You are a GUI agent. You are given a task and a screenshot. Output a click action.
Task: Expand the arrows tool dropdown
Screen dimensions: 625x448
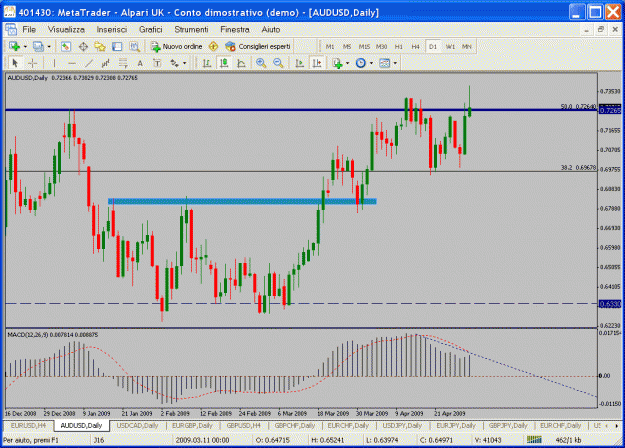pyautogui.click(x=185, y=63)
